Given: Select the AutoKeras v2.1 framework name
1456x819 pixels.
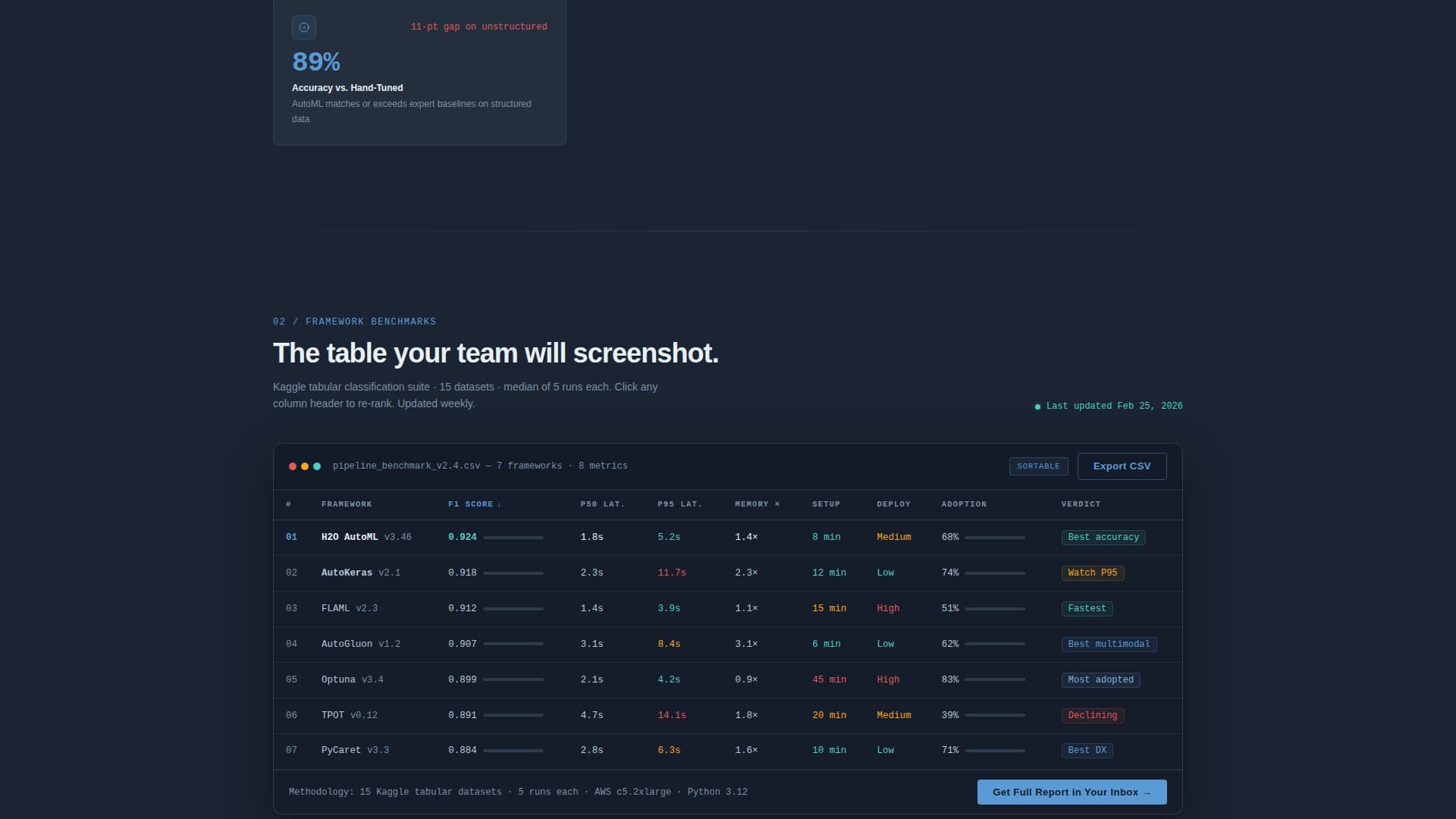Looking at the screenshot, I should click(361, 573).
